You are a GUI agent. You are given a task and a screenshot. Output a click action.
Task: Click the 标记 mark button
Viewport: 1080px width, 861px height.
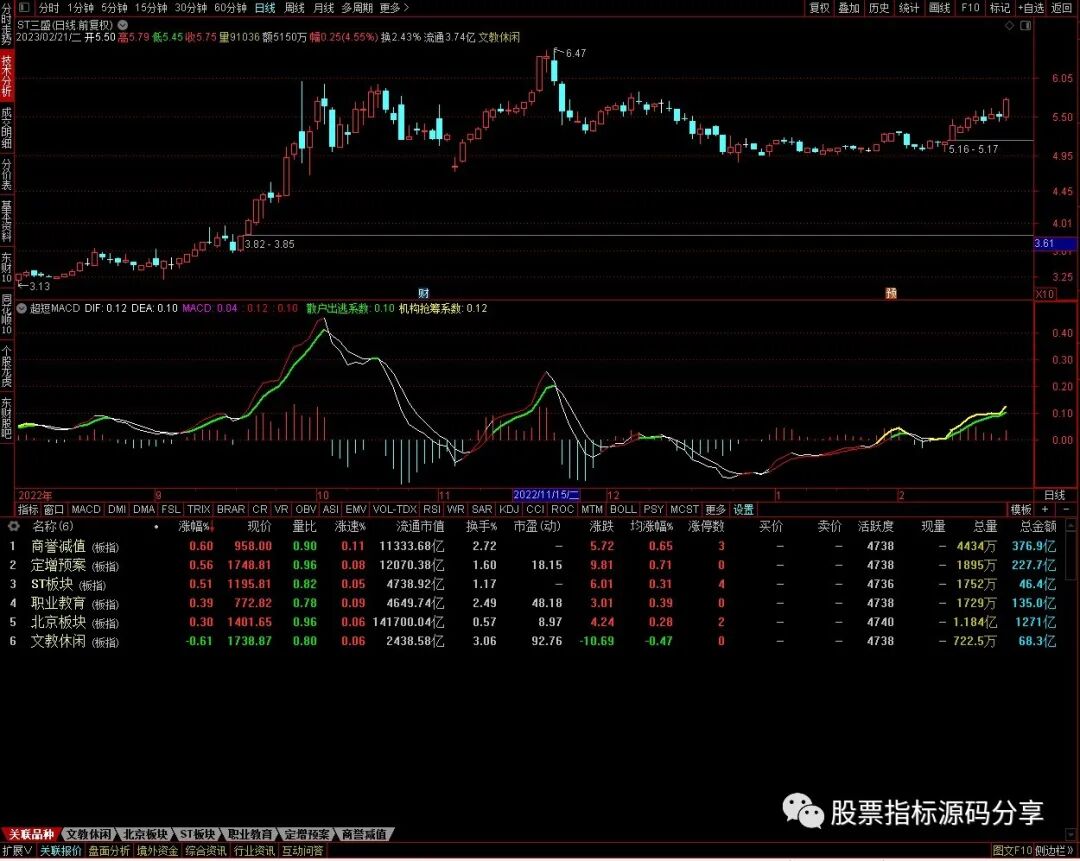point(999,8)
